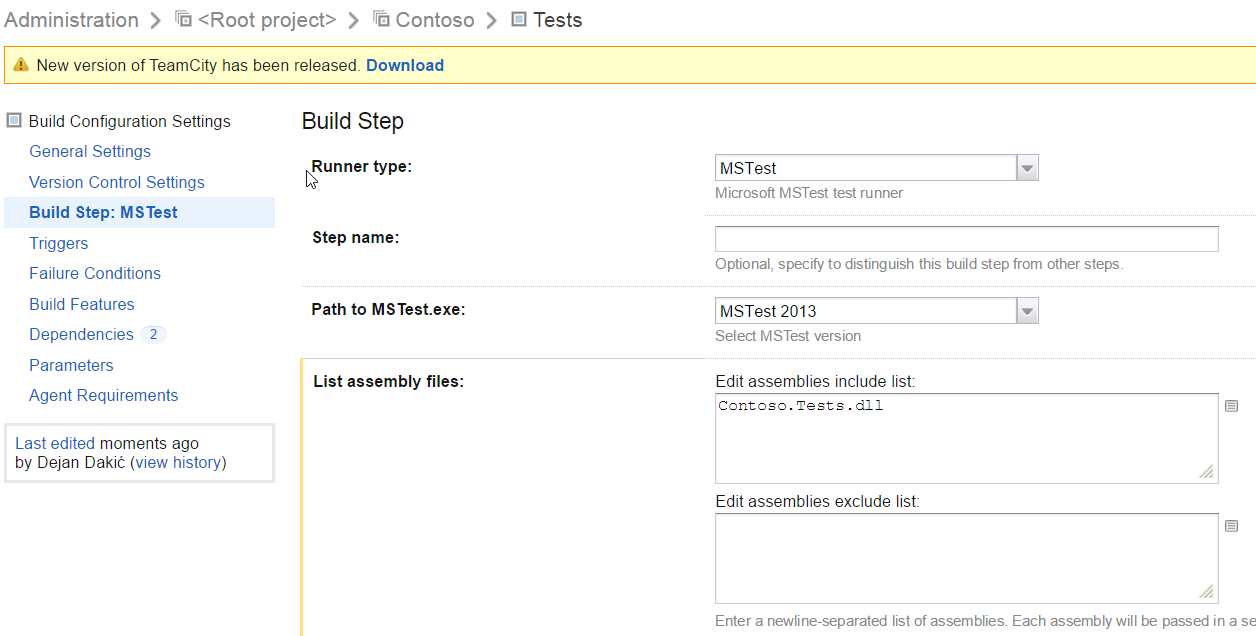Go to Contoso project breadcrumb
This screenshot has height=636, width=1256.
(435, 20)
